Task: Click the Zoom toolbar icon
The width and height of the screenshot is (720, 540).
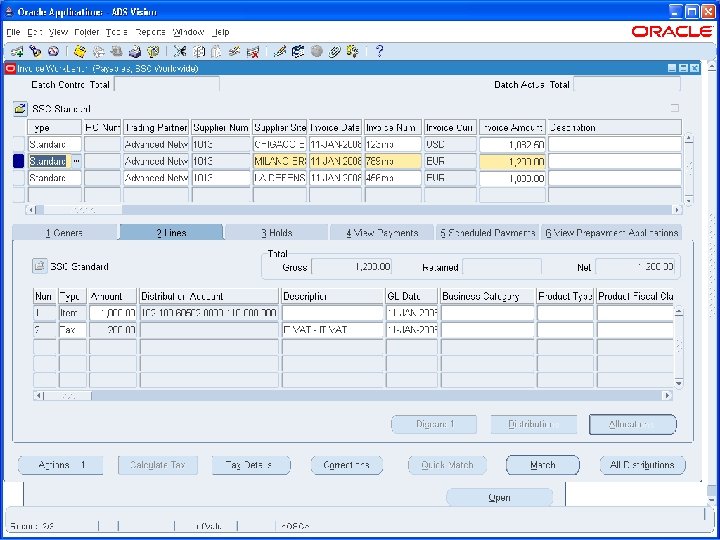Action: coord(298,51)
